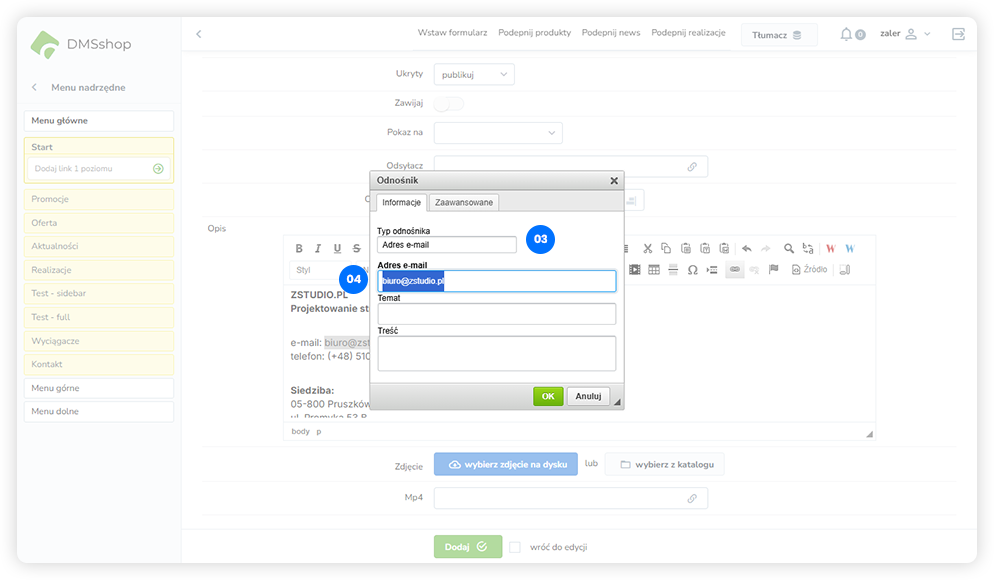This screenshot has height=580, width=994.
Task: Open the Ukryty 'publikuj' dropdown
Action: click(x=474, y=74)
